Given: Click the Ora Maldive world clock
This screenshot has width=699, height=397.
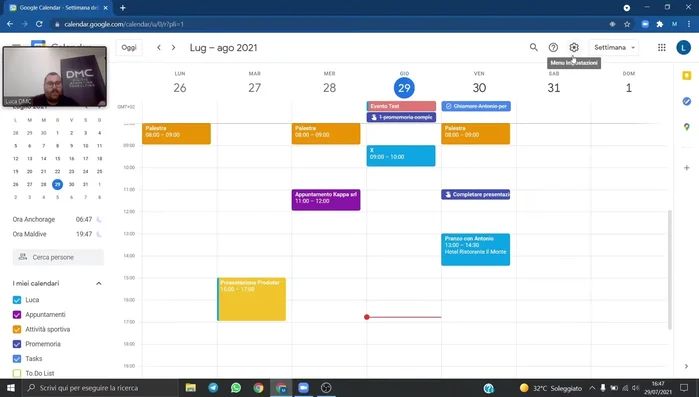Looking at the screenshot, I should point(58,234).
